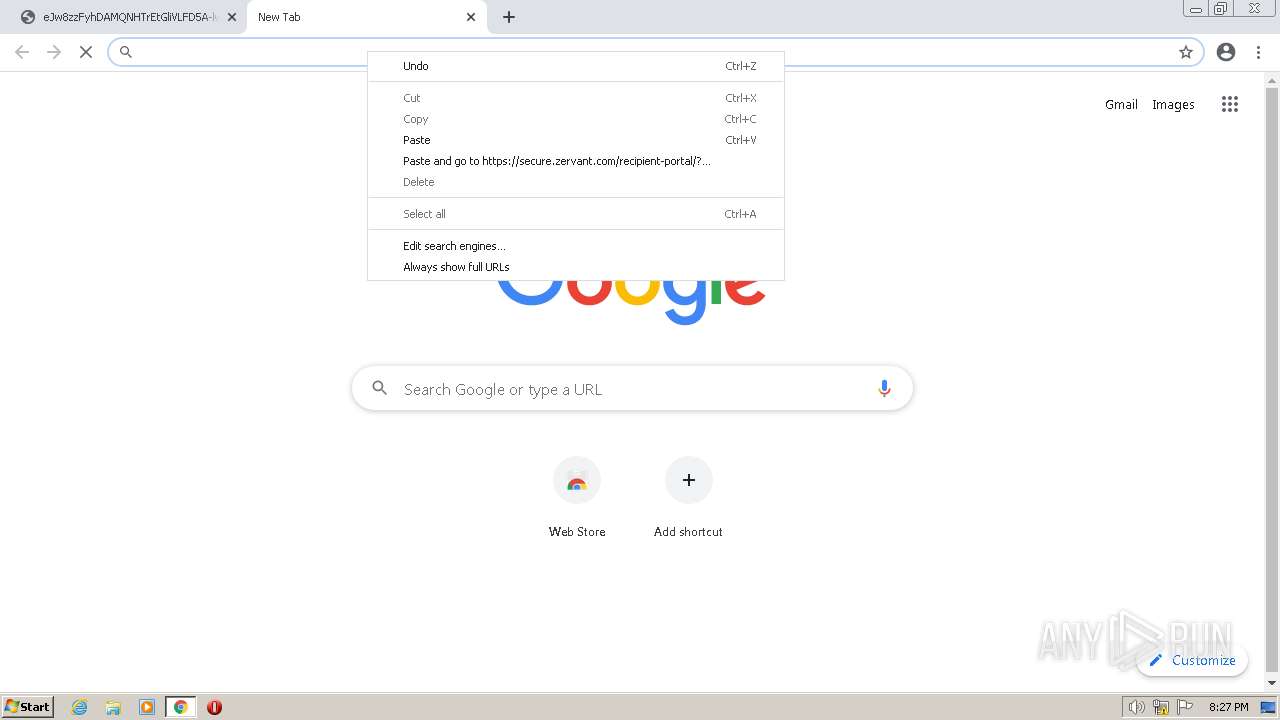Stop loading the page with X button
Viewport: 1280px width, 720px height.
(x=86, y=52)
